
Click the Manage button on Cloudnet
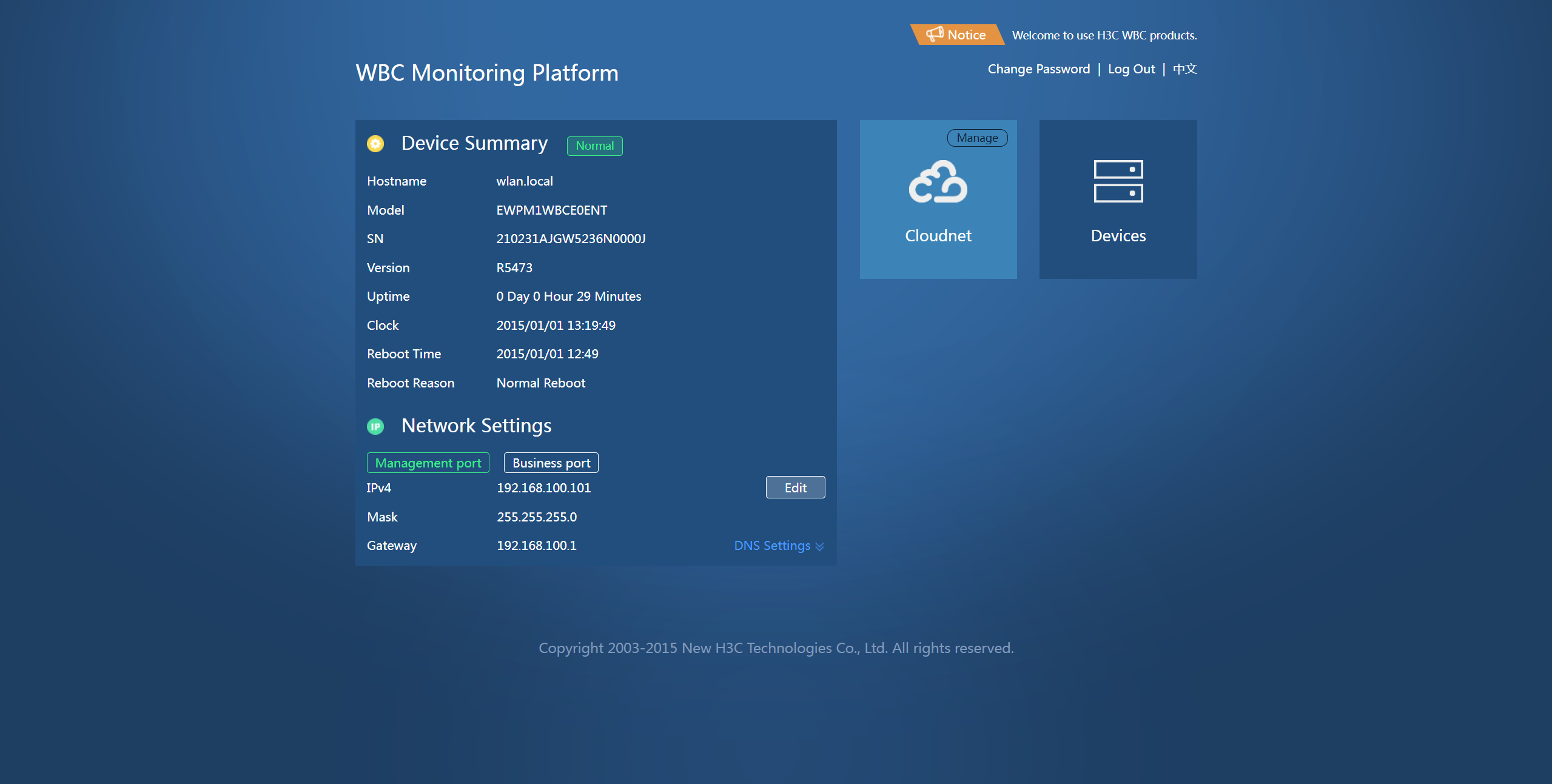977,138
